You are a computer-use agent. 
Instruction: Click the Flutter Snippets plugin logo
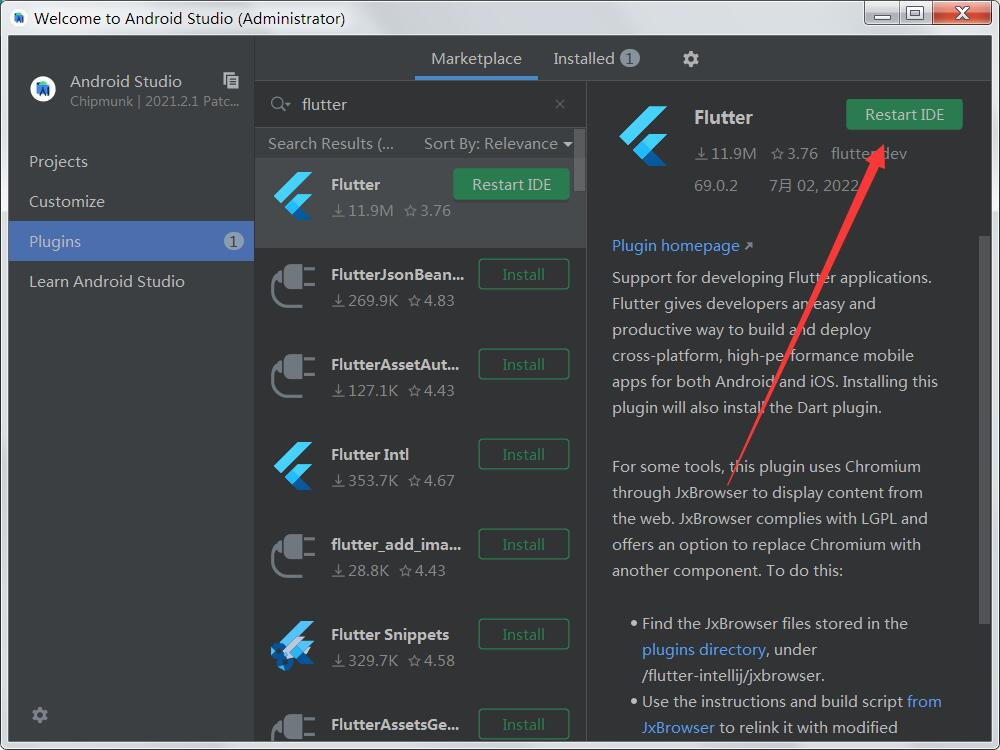(293, 646)
